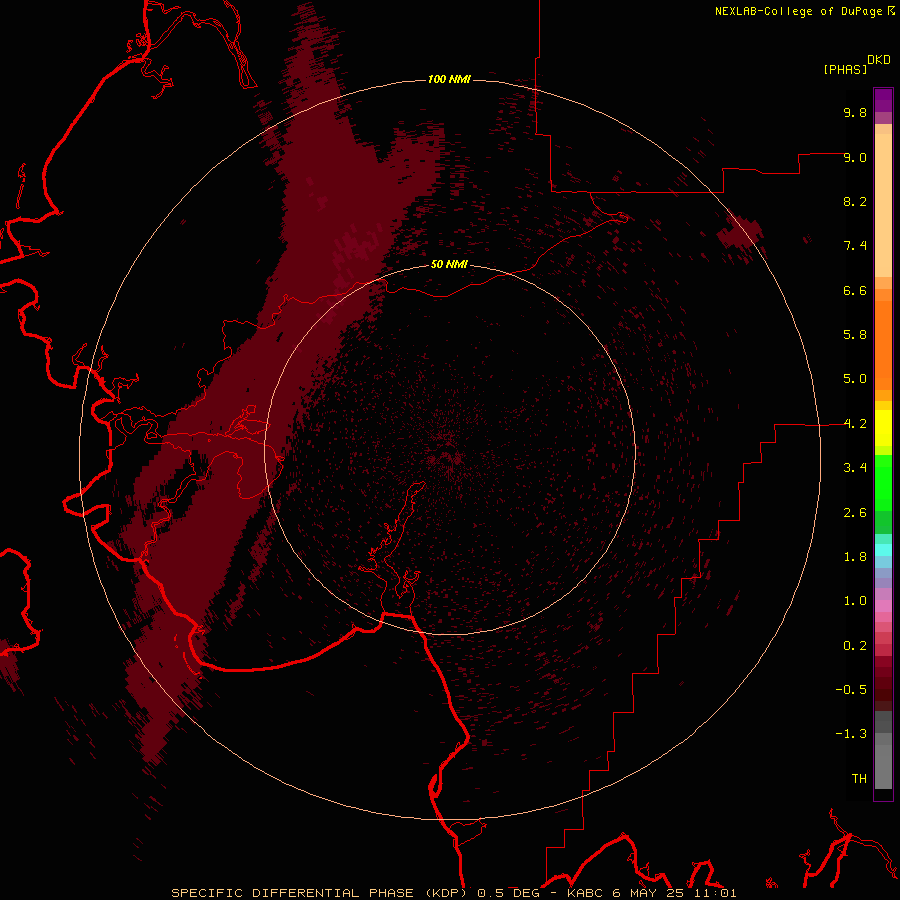Image resolution: width=900 pixels, height=900 pixels.
Task: Select the 1.8 scale value
Action: point(855,557)
